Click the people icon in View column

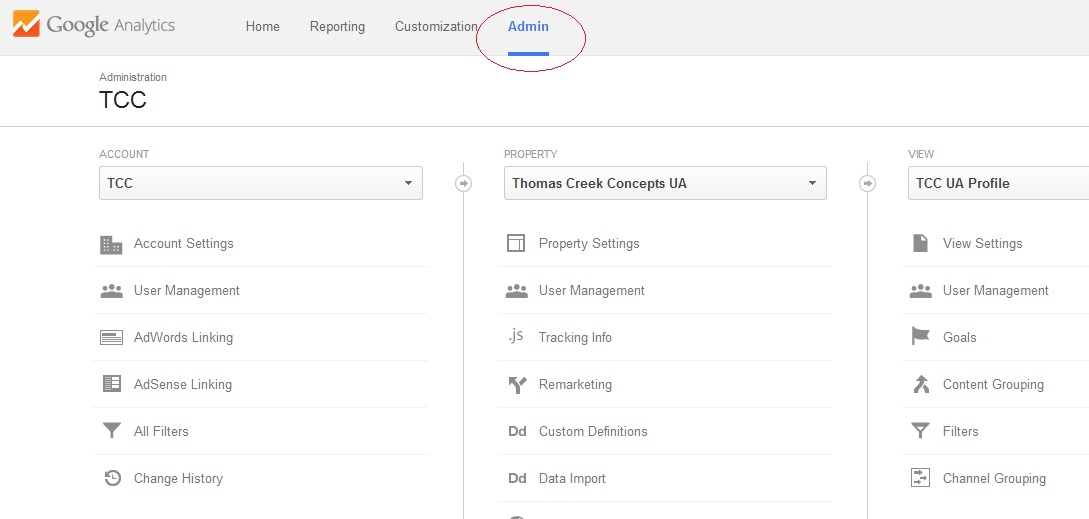tap(920, 291)
